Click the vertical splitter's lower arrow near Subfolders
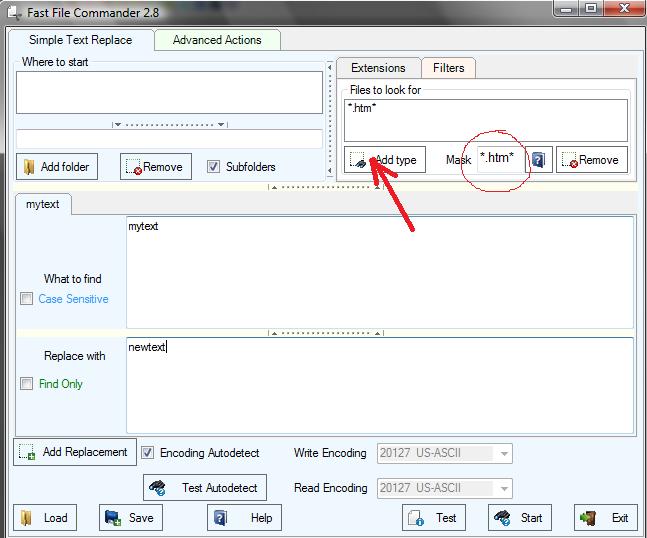The image size is (647, 538). pos(330,170)
